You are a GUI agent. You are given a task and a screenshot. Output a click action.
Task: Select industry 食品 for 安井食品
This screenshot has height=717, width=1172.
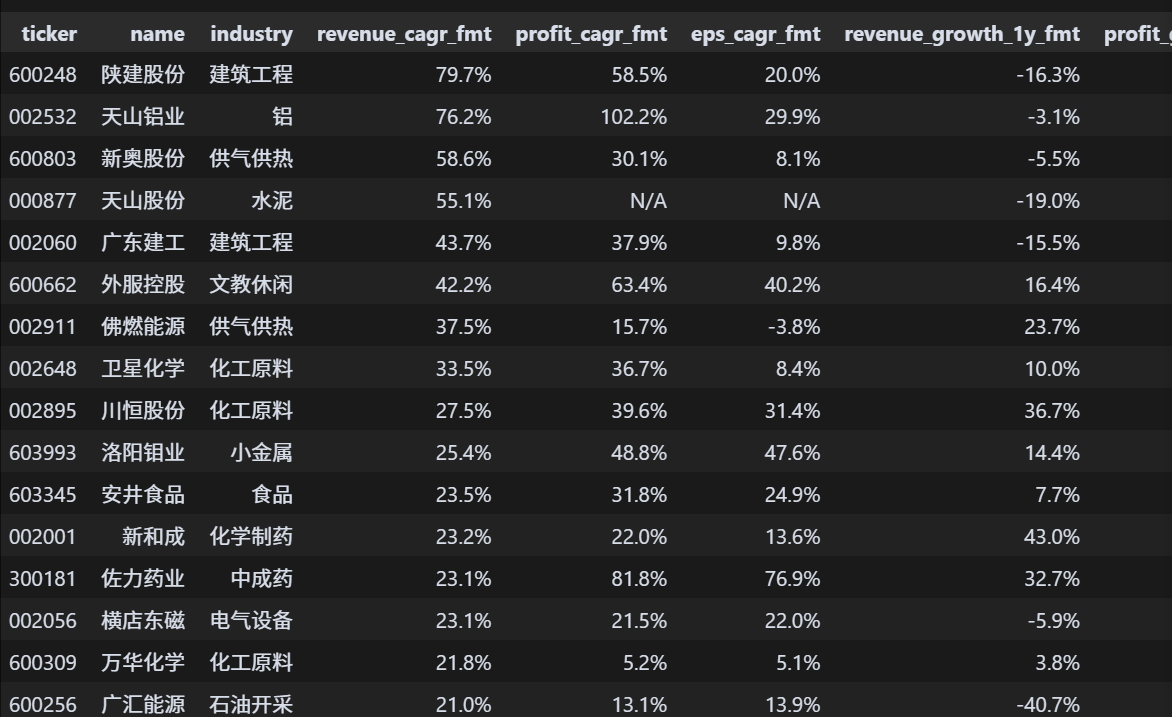[x=272, y=494]
